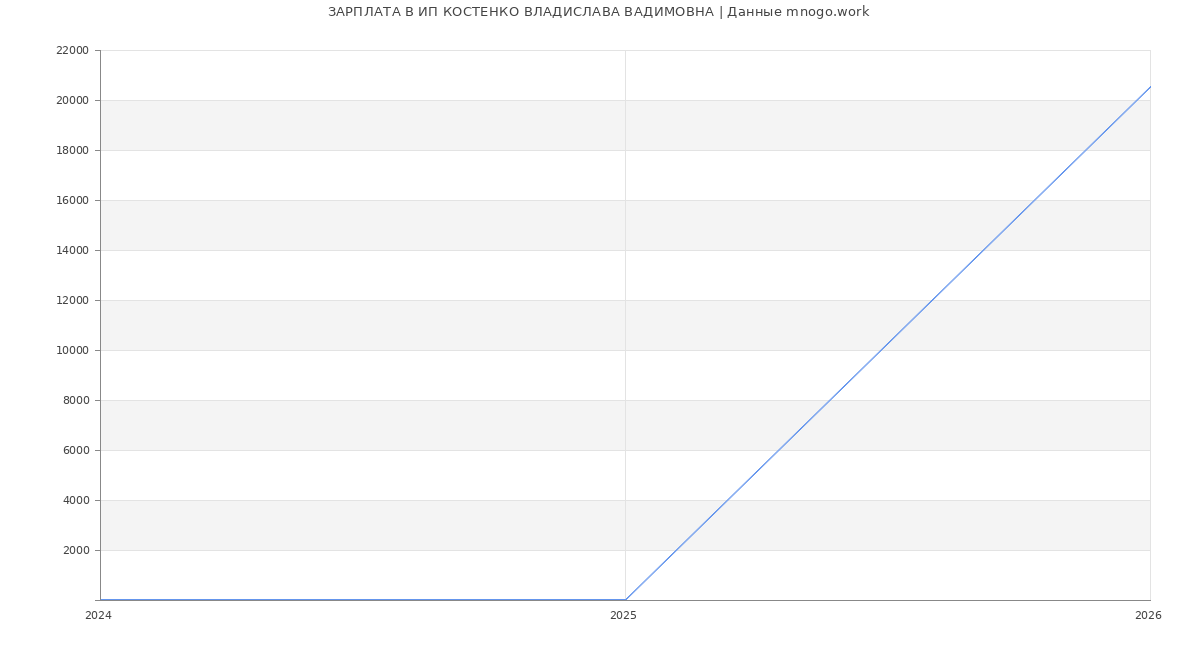The image size is (1200, 650).
Task: Click the 2024 x-axis label
Action: tap(98, 616)
